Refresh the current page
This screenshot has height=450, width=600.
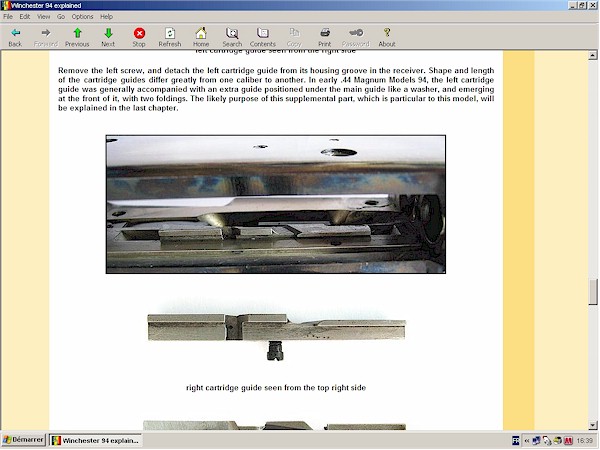pyautogui.click(x=170, y=37)
